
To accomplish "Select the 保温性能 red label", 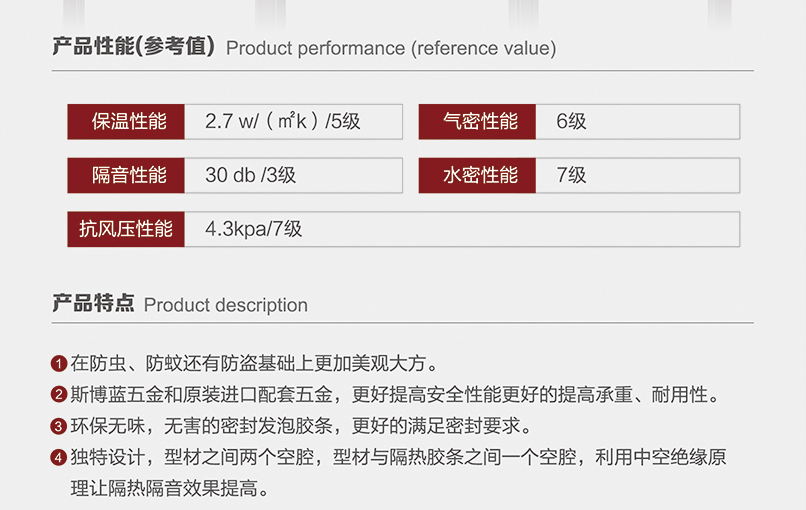I will pos(126,122).
